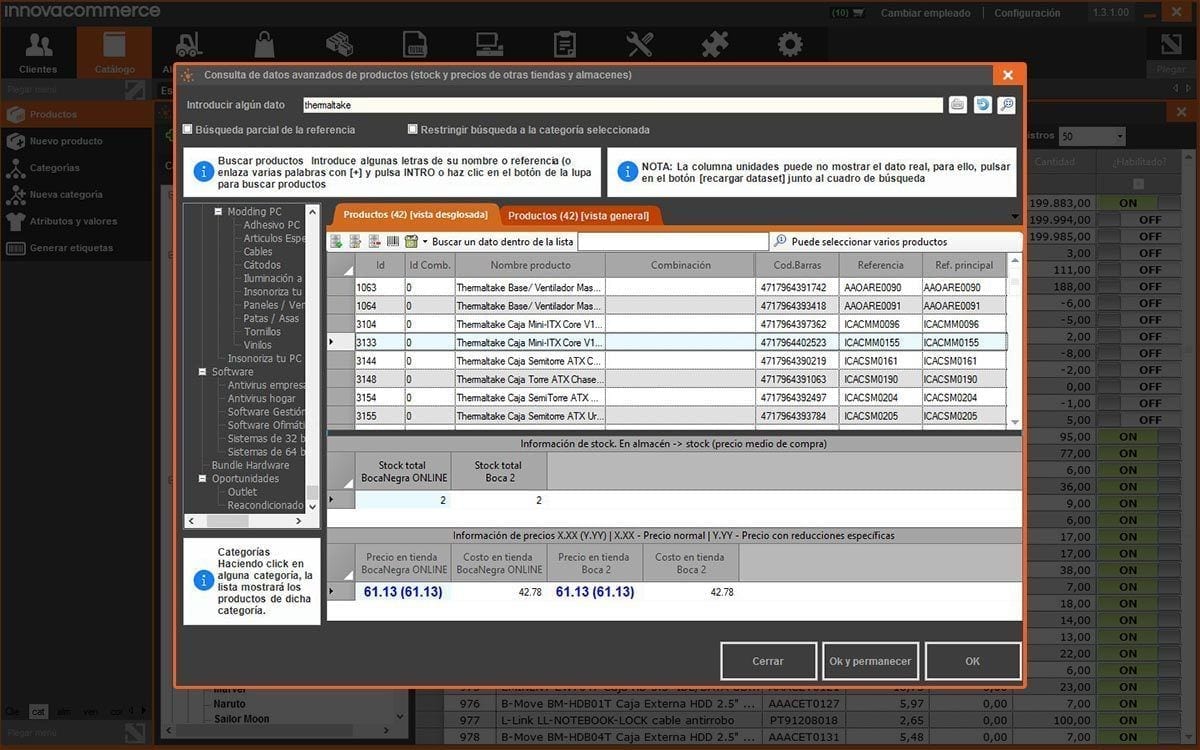Click the clear search eraser icon
1200x750 pixels.
[958, 105]
